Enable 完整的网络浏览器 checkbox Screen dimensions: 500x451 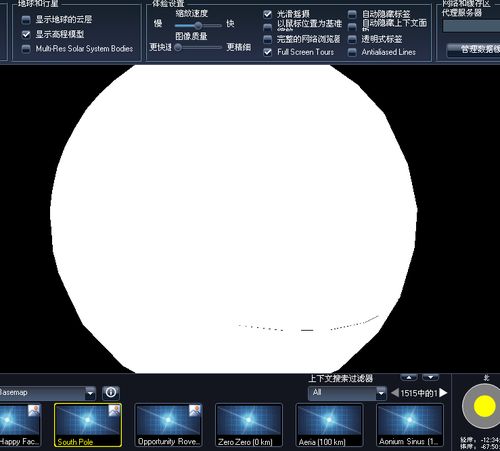pyautogui.click(x=268, y=39)
